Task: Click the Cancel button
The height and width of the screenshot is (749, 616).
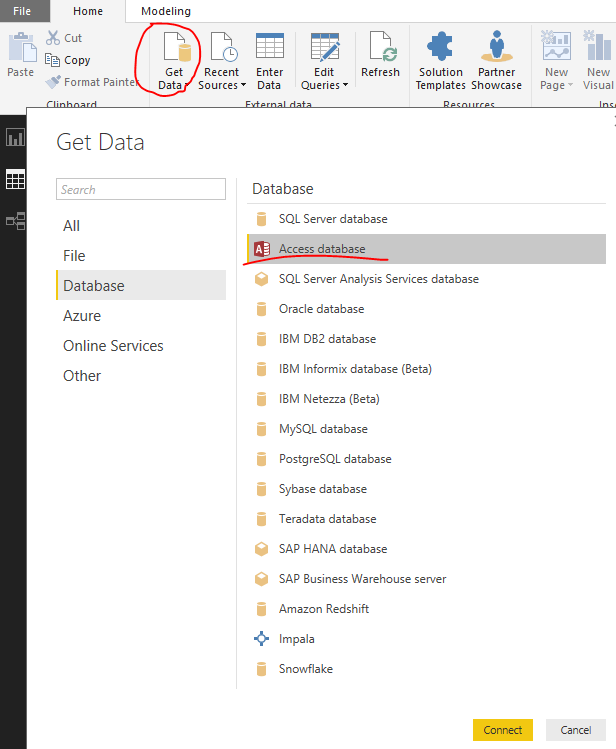Action: pos(576,730)
